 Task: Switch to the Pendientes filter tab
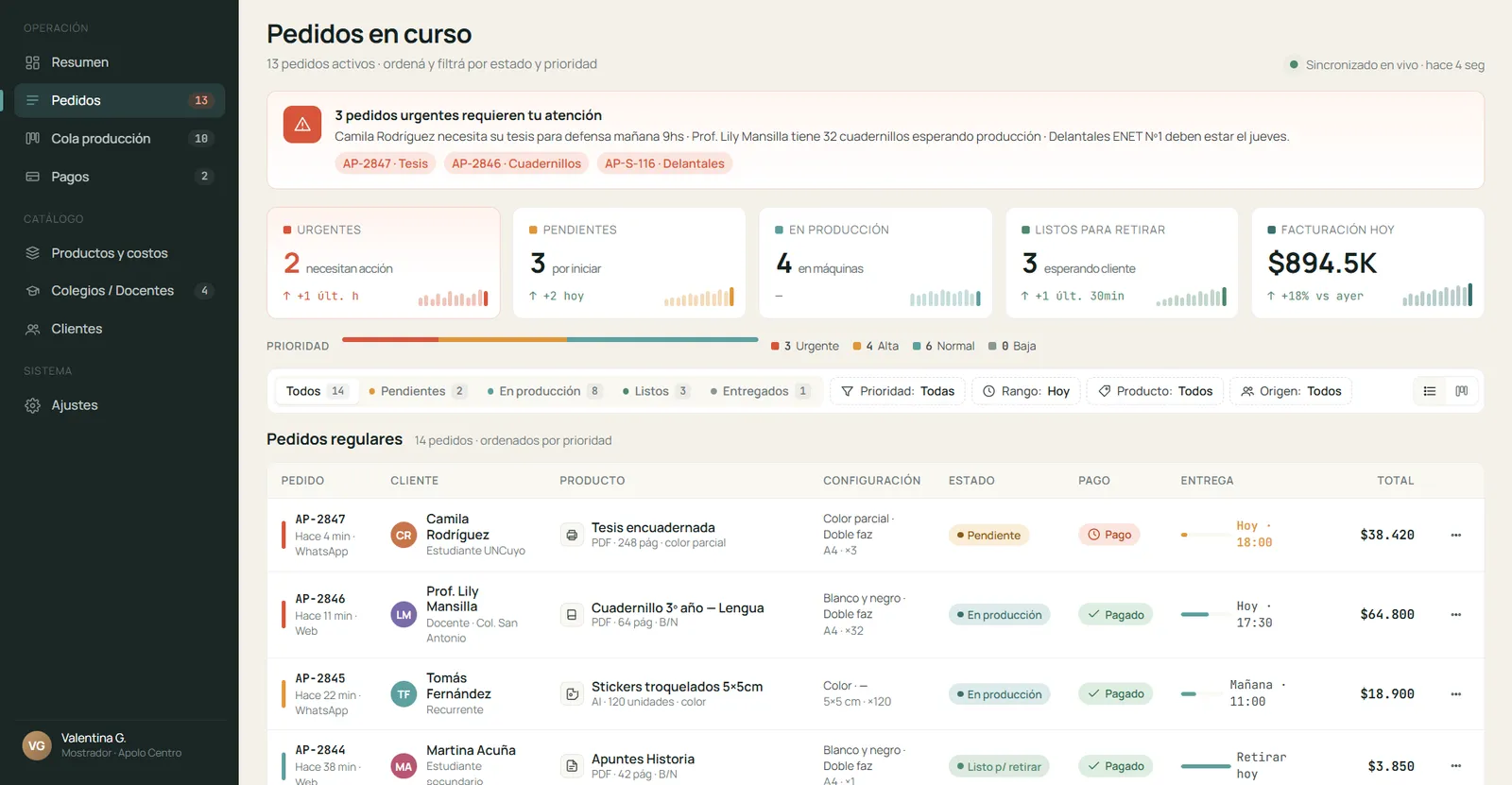[x=418, y=391]
